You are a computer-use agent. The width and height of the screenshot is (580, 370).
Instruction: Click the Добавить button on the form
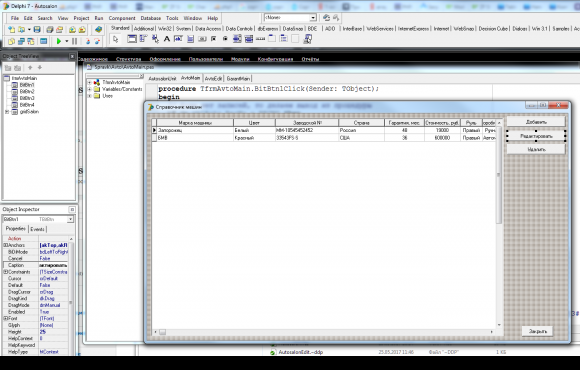(536, 122)
